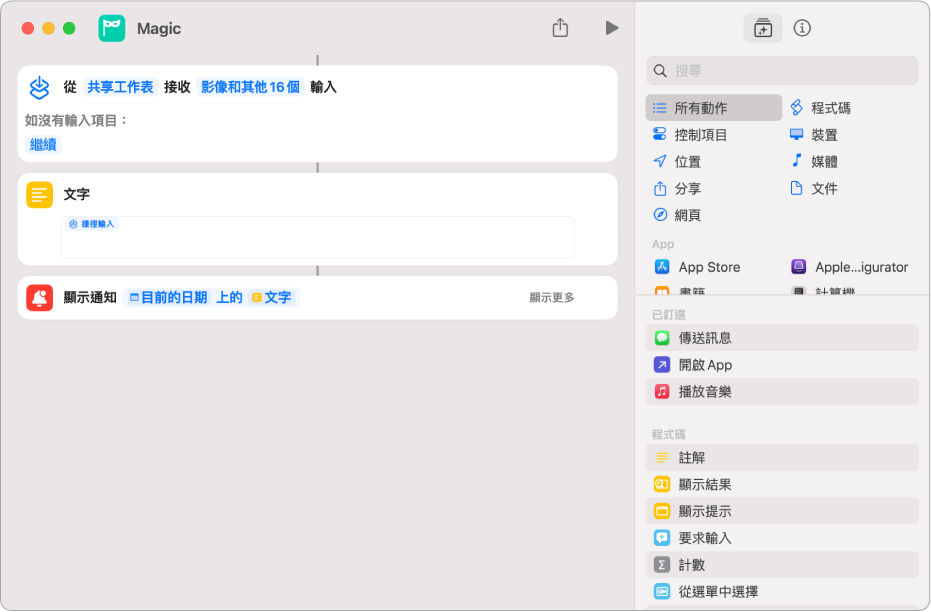The width and height of the screenshot is (931, 612).
Task: Open the action library panel icon
Action: click(x=762, y=28)
